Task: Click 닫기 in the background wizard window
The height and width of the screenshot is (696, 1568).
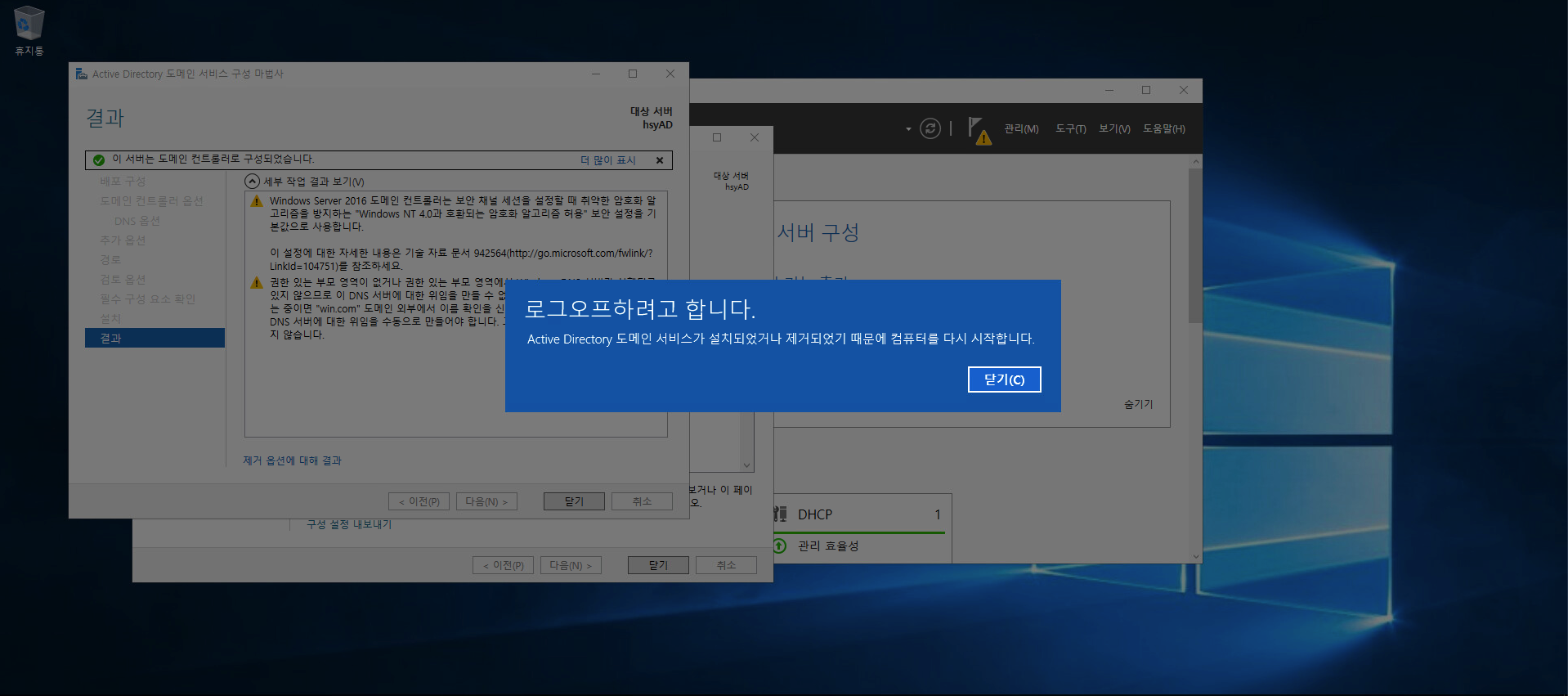Action: 658,565
